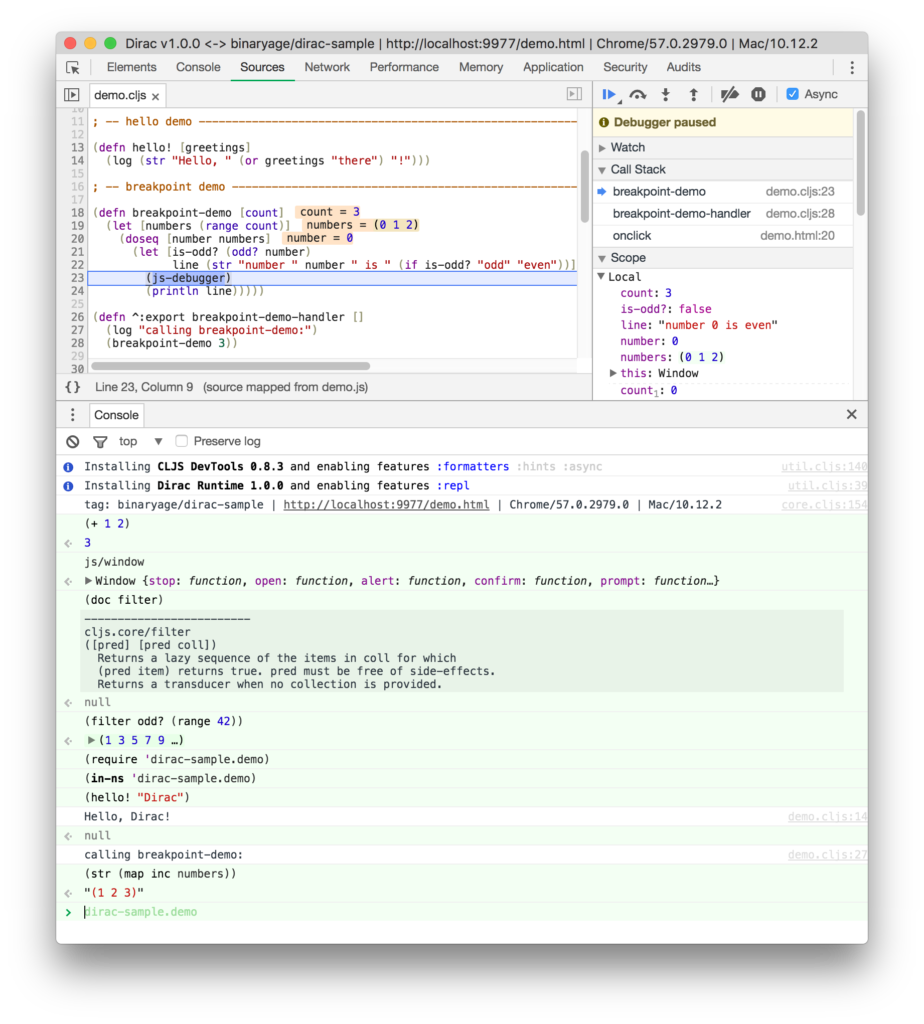Switch to the Network tab
This screenshot has width=924, height=1024.
(327, 67)
